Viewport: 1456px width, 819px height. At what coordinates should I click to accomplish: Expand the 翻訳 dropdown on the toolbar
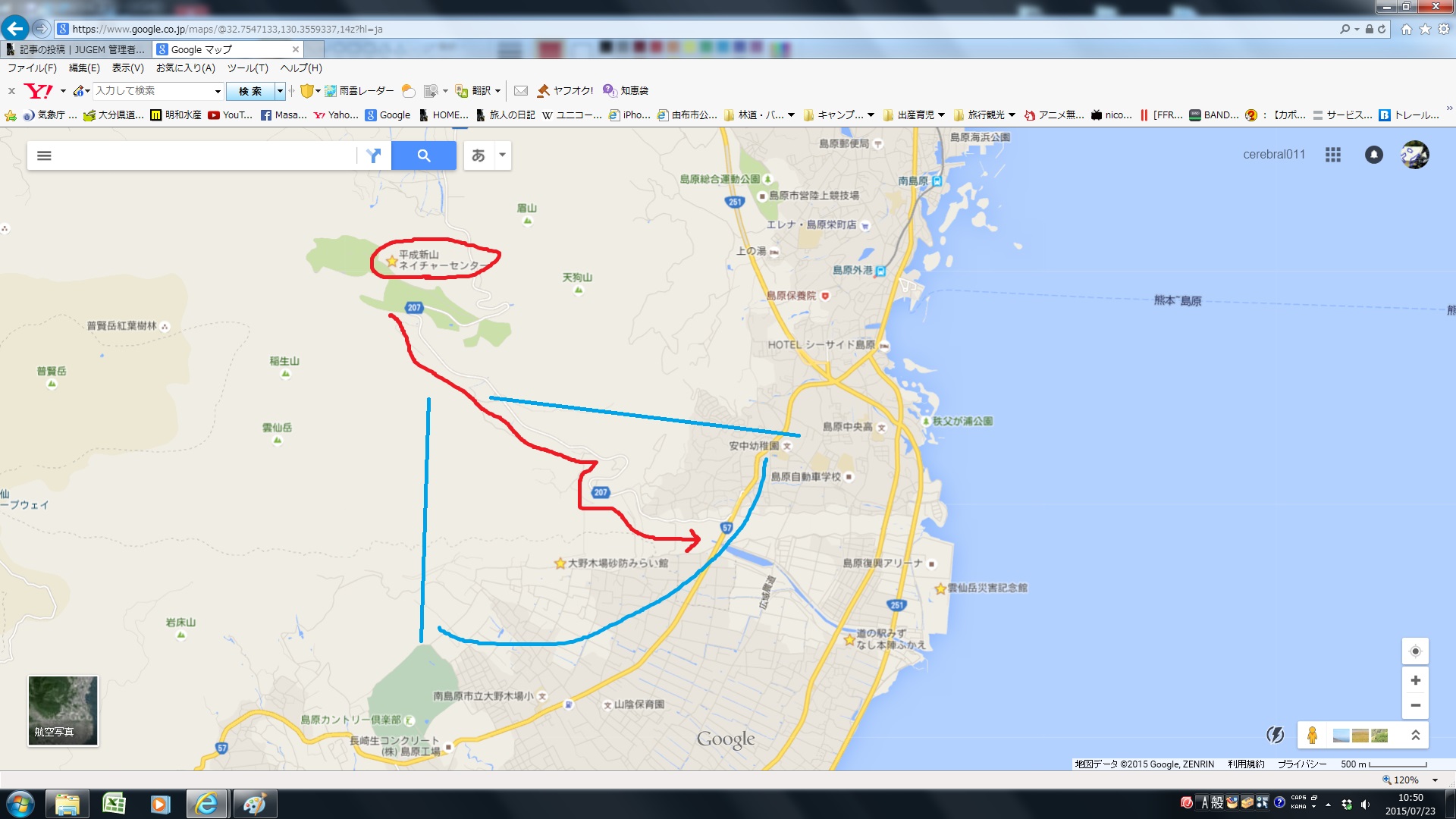pyautogui.click(x=497, y=91)
